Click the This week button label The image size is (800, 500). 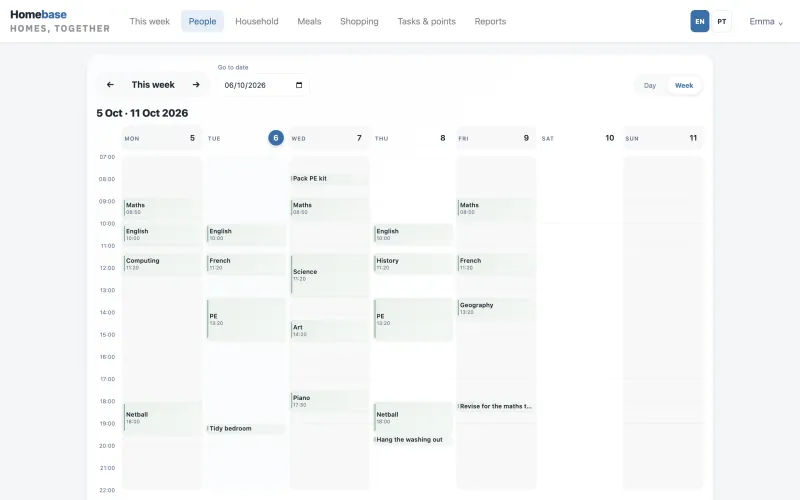coord(153,85)
